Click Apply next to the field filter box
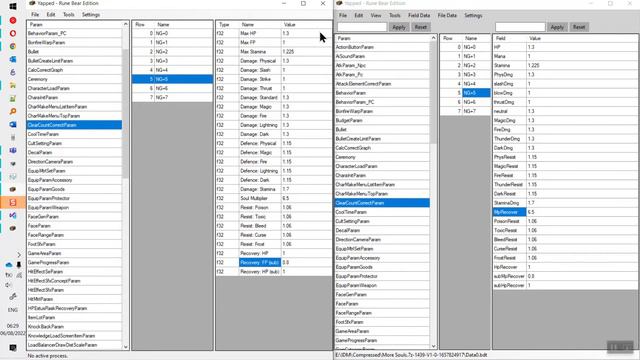This screenshot has height=360, width=640. click(x=557, y=27)
